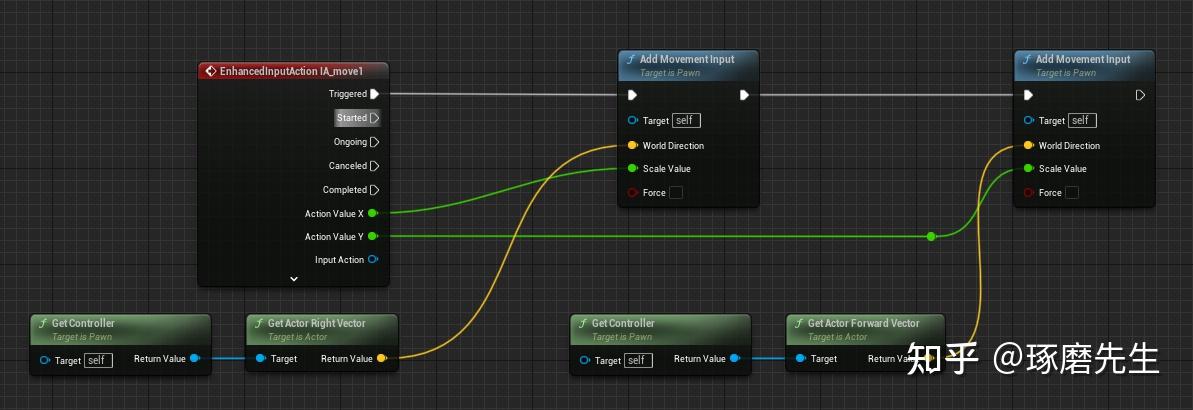Click the Target pin on first Add Movement Input

point(632,121)
